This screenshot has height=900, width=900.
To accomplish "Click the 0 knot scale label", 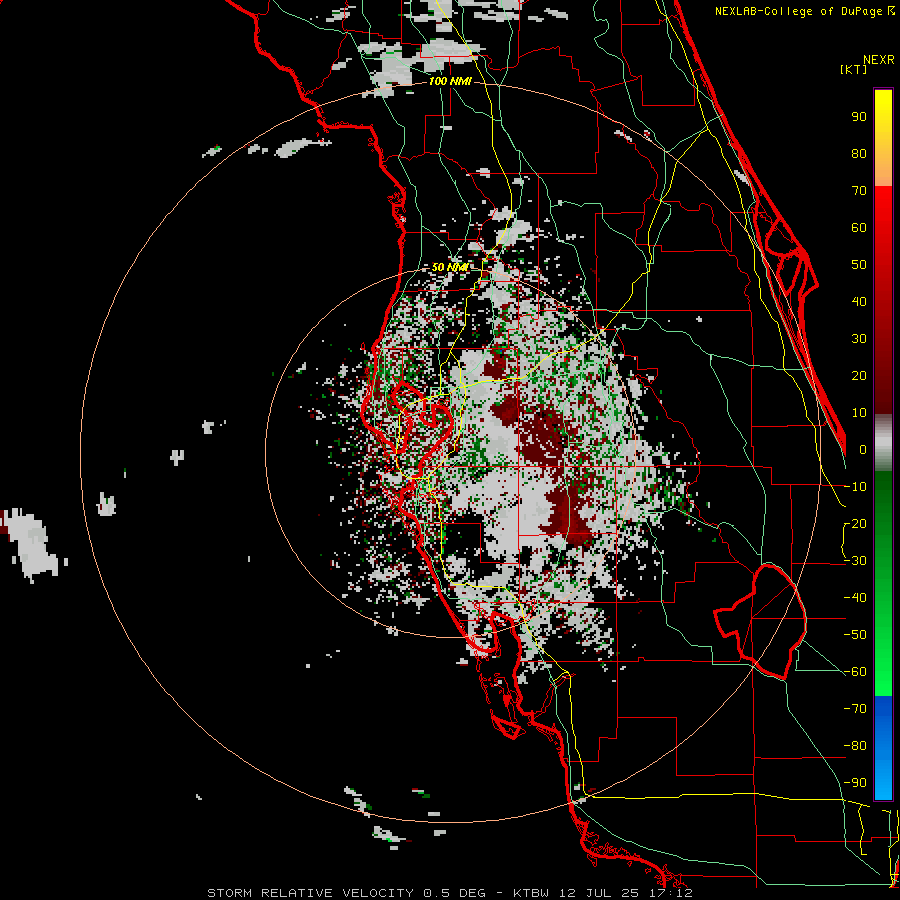I will click(x=863, y=449).
